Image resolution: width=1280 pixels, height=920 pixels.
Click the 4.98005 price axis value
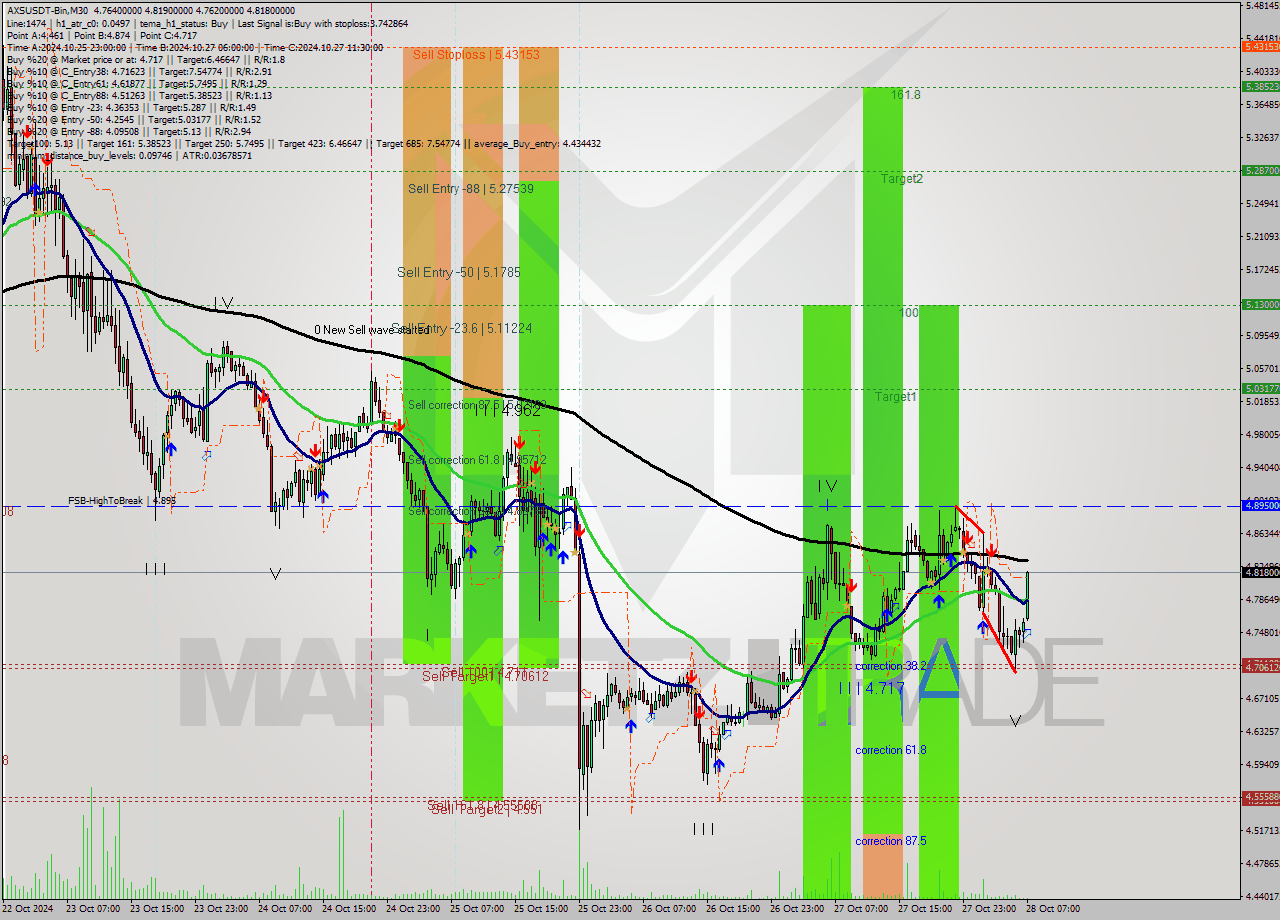pyautogui.click(x=1262, y=434)
